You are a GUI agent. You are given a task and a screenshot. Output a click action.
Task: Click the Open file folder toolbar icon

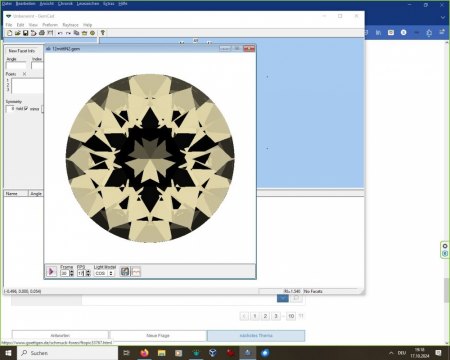[17, 33]
